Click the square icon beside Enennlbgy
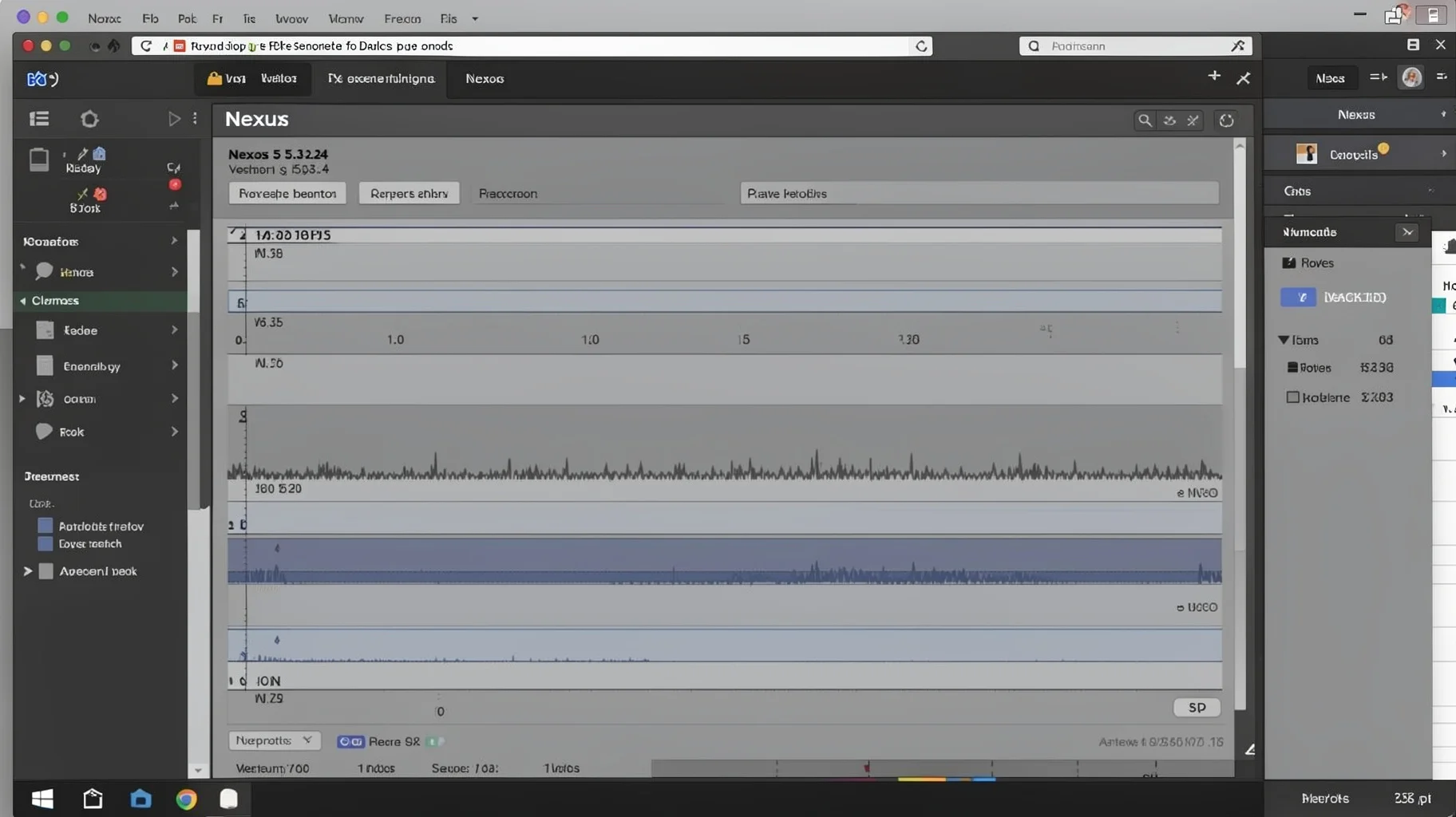The width and height of the screenshot is (1456, 817). [x=45, y=365]
